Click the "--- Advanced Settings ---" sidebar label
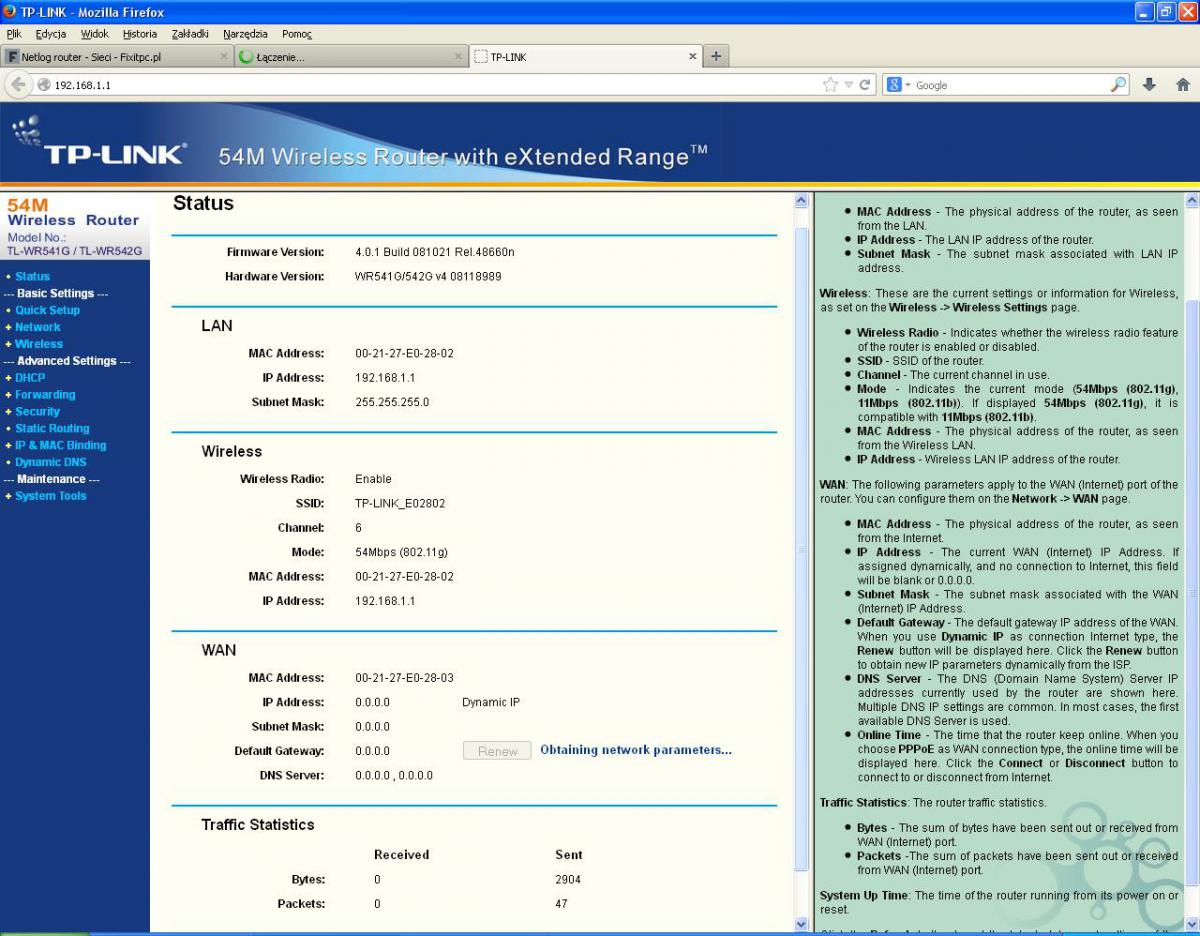The width and height of the screenshot is (1200, 936). point(67,361)
